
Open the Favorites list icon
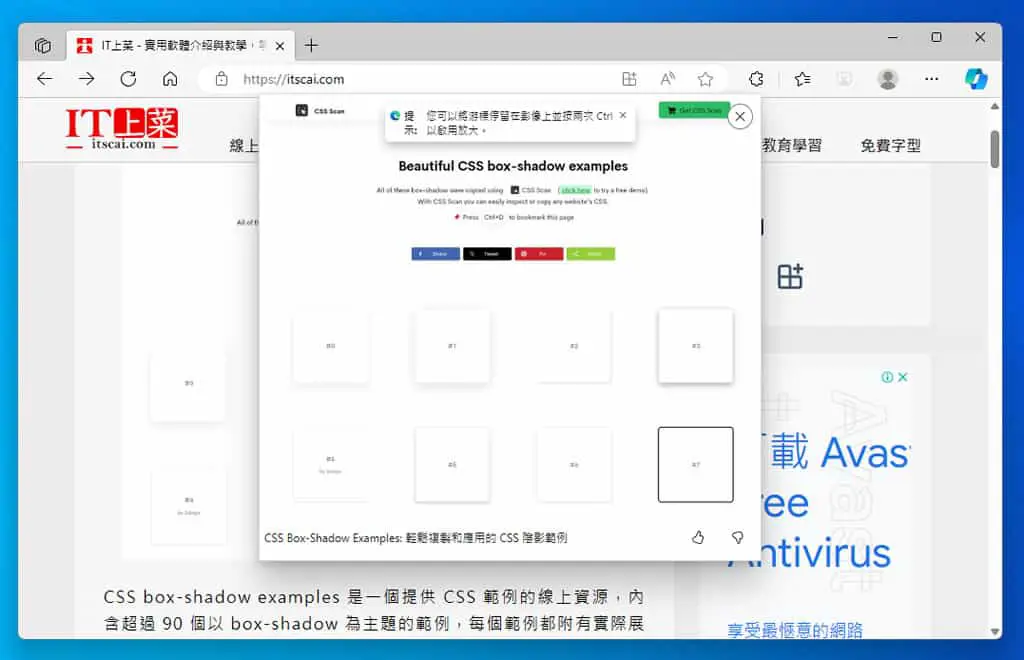[803, 79]
